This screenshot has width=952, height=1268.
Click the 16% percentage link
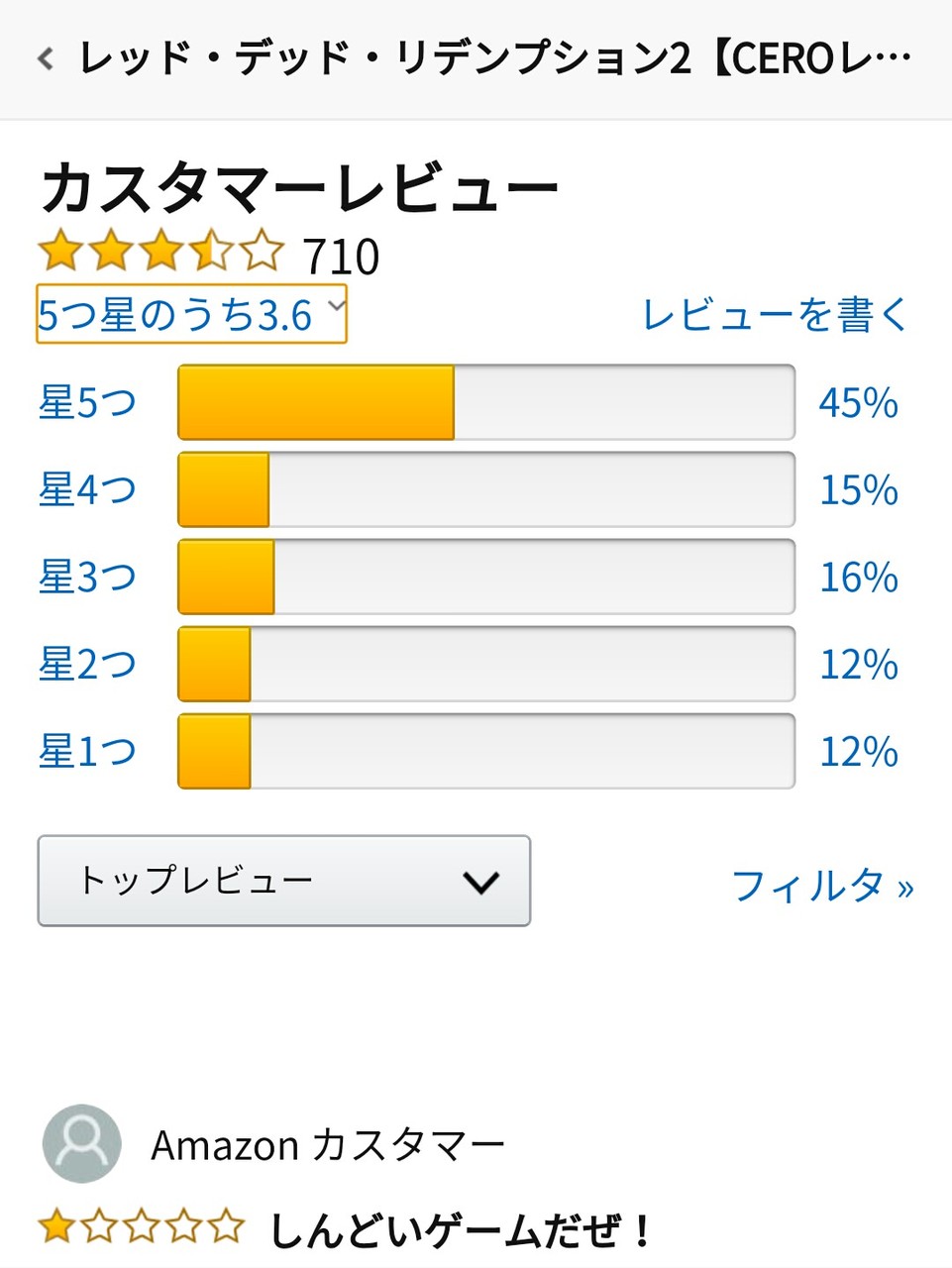click(x=858, y=578)
